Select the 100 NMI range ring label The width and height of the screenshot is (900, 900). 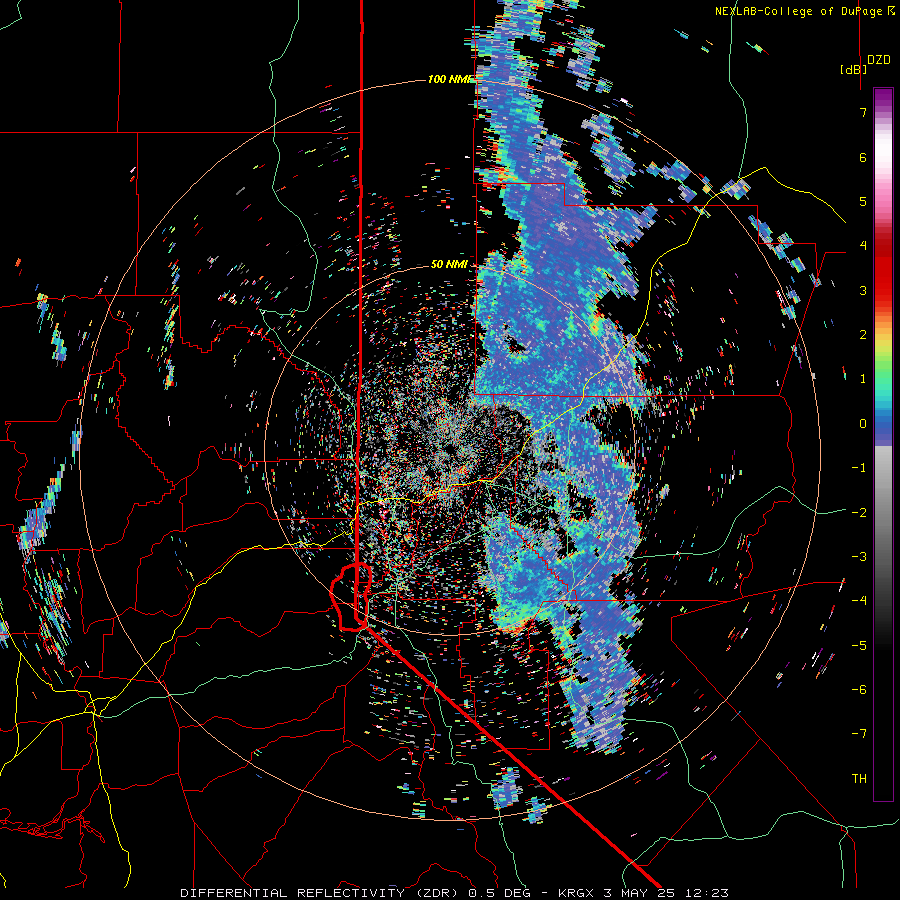(449, 79)
